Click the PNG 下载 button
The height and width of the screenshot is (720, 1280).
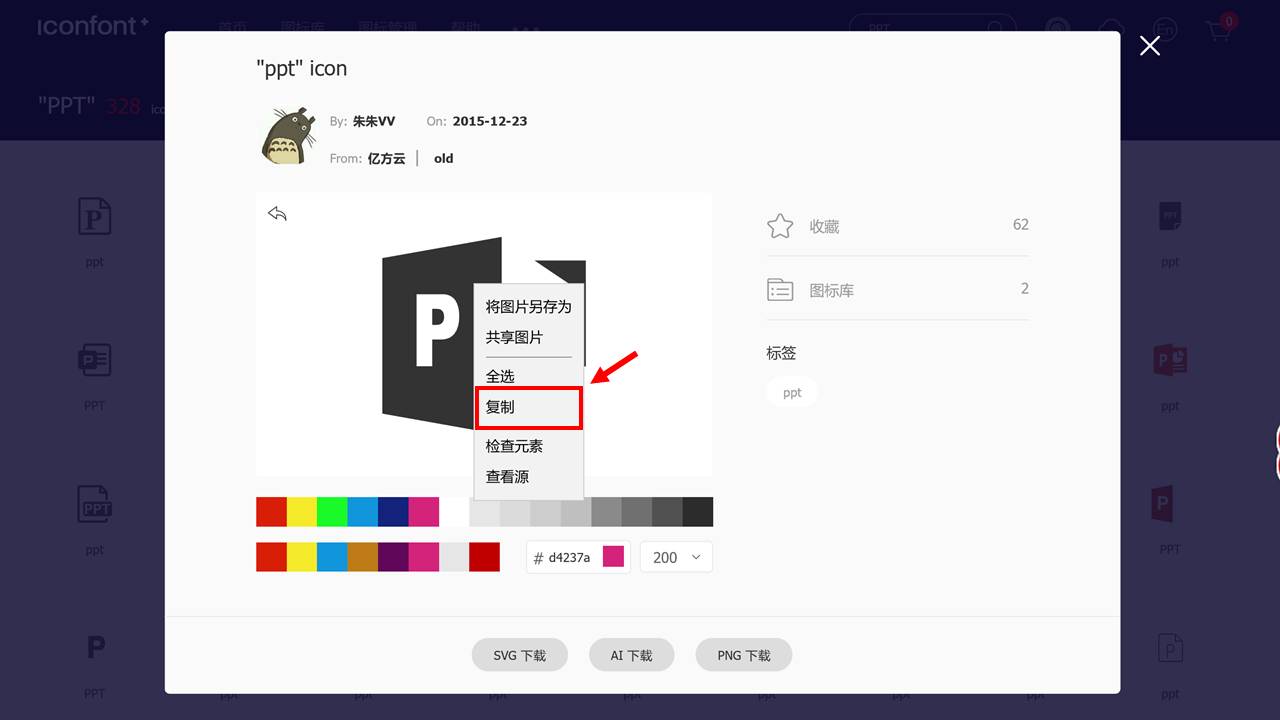point(744,655)
